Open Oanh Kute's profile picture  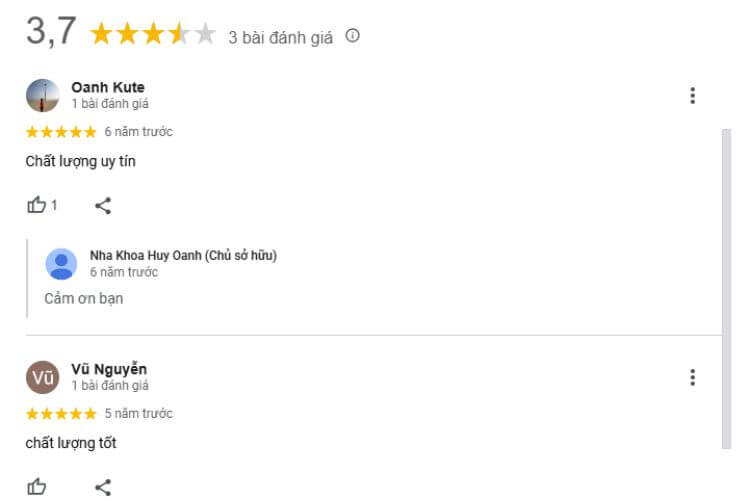[42, 95]
